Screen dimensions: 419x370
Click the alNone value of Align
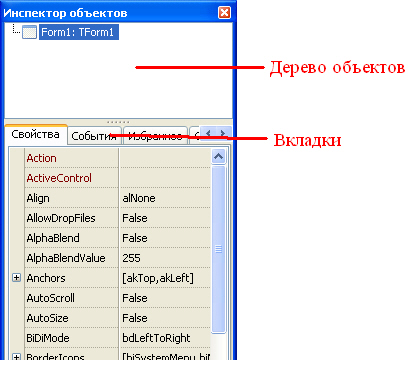pyautogui.click(x=139, y=198)
